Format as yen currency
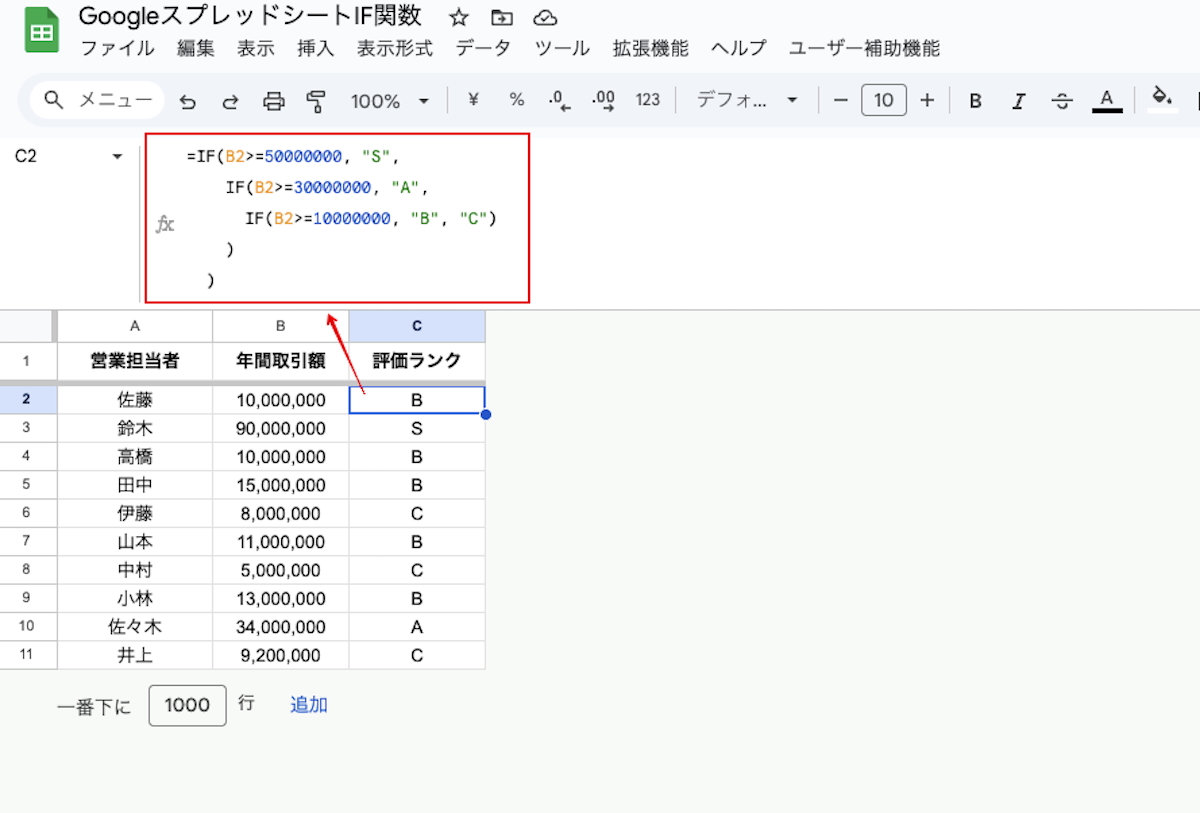1200x813 pixels. [474, 100]
